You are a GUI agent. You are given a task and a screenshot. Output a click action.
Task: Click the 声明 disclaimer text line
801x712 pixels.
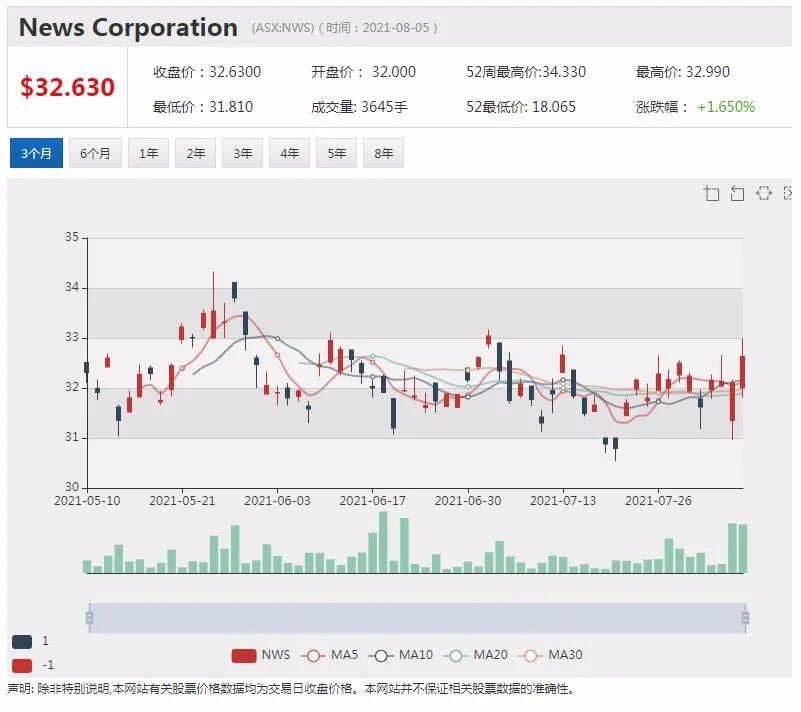click(290, 690)
